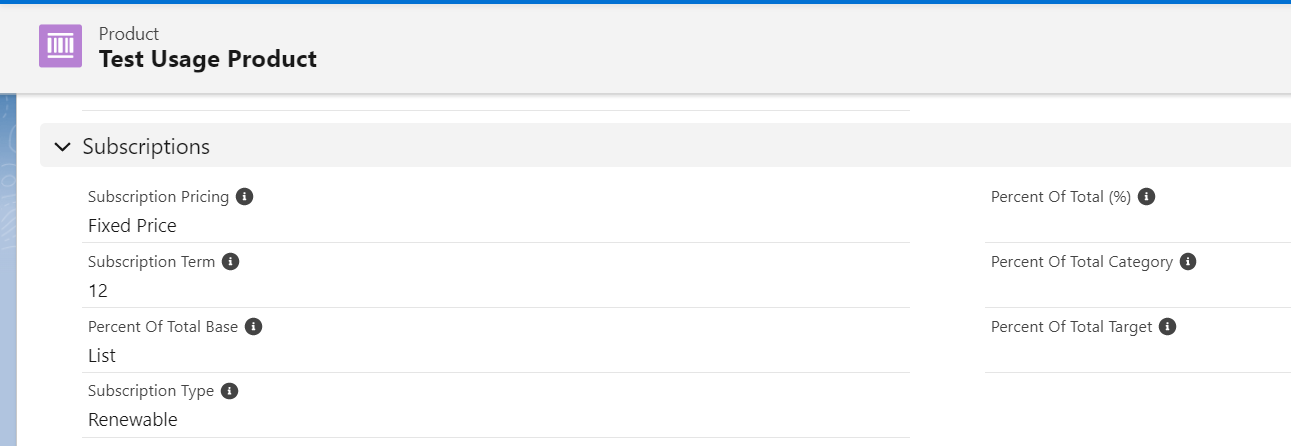This screenshot has height=446, width=1291.
Task: Click info icon beside Percent Of Total Target
Action: pos(1168,327)
